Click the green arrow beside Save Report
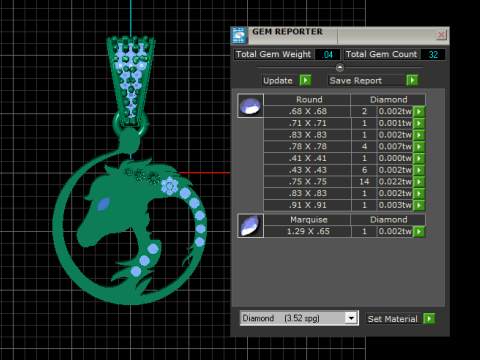This screenshot has height=360, width=480. 412,80
